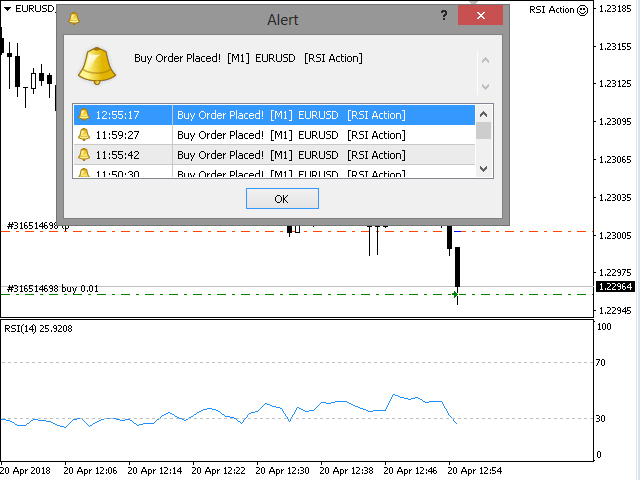The height and width of the screenshot is (480, 640).
Task: Click the price axis label 1.23005
Action: click(615, 236)
